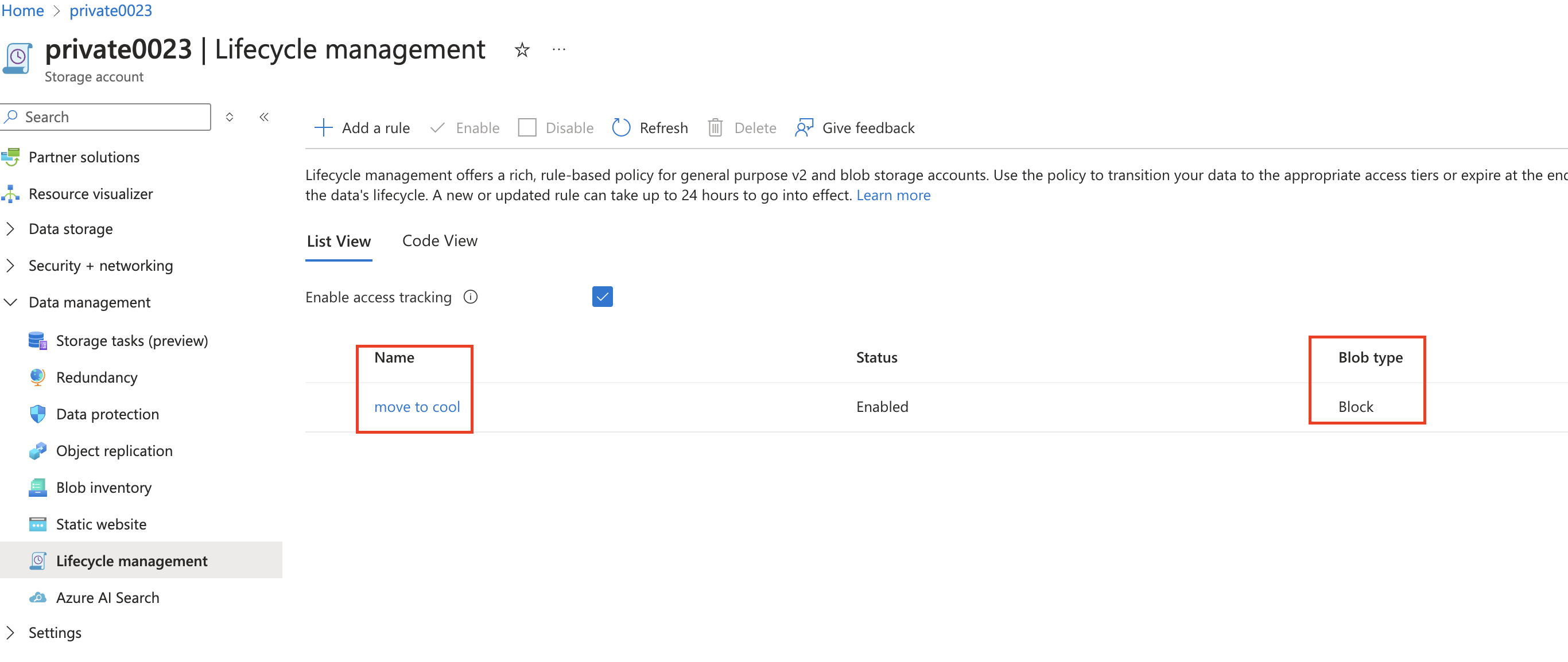Switch to the Code View tab
The image size is (1568, 662).
click(440, 241)
